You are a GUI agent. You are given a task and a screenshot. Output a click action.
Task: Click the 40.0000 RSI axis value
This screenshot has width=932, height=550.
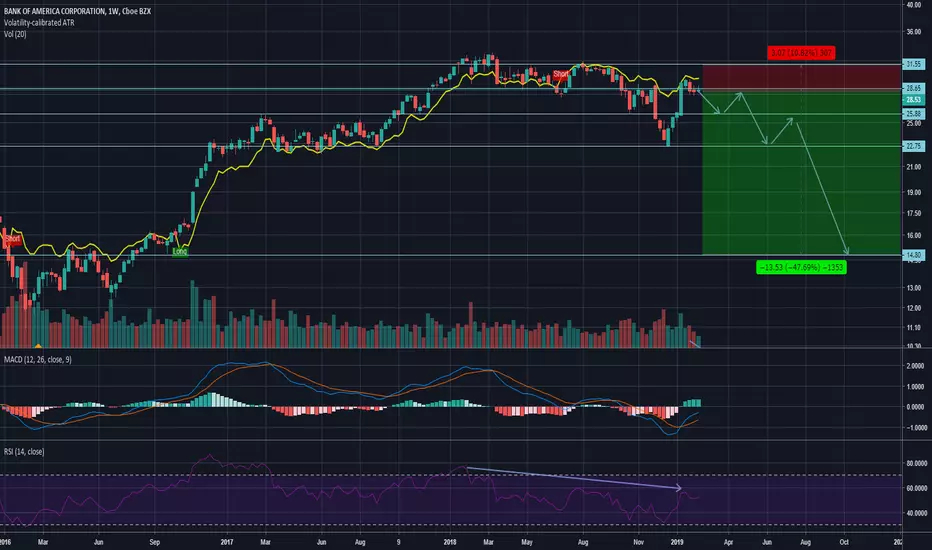[x=916, y=513]
